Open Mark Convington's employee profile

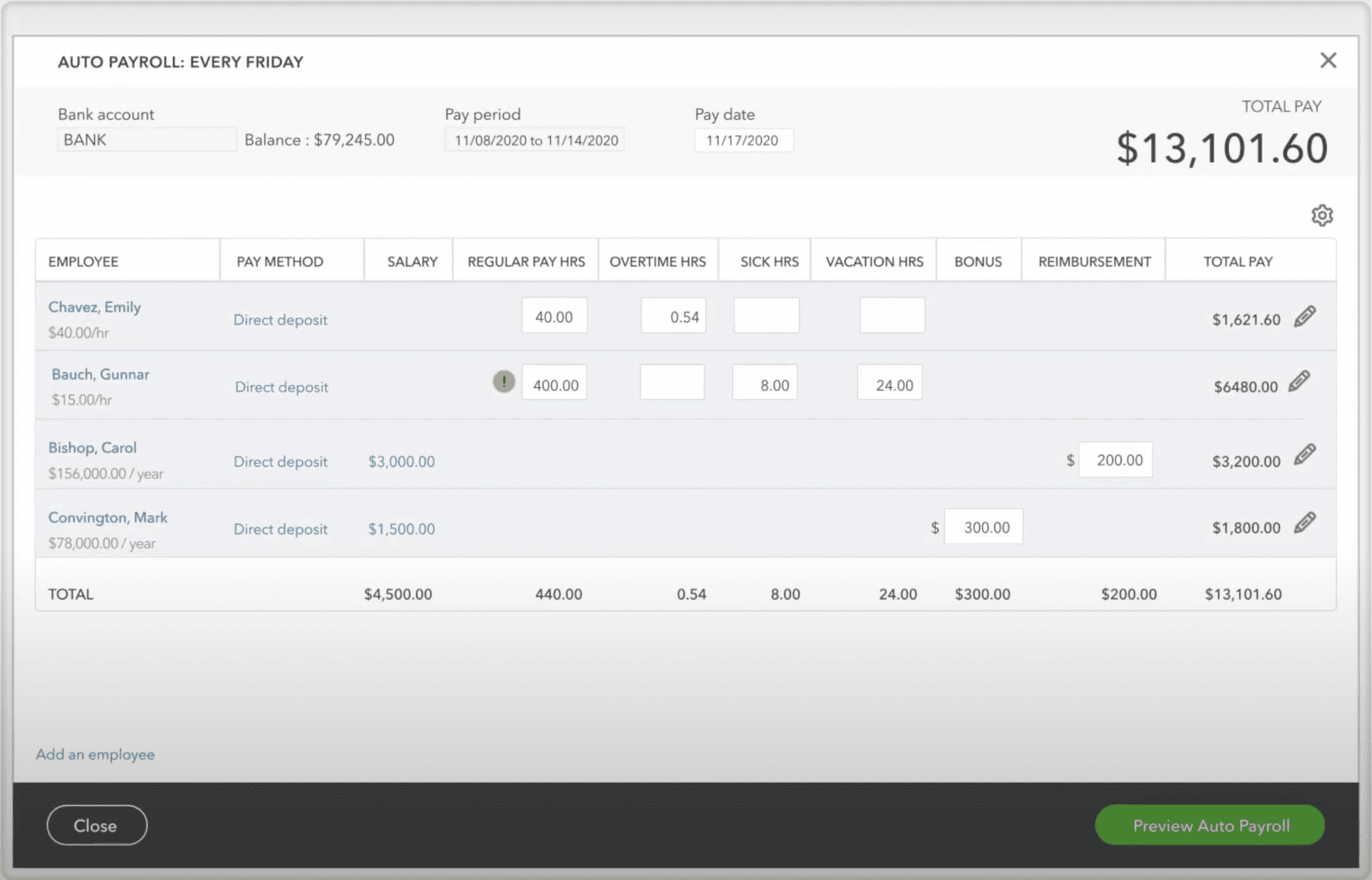tap(108, 517)
